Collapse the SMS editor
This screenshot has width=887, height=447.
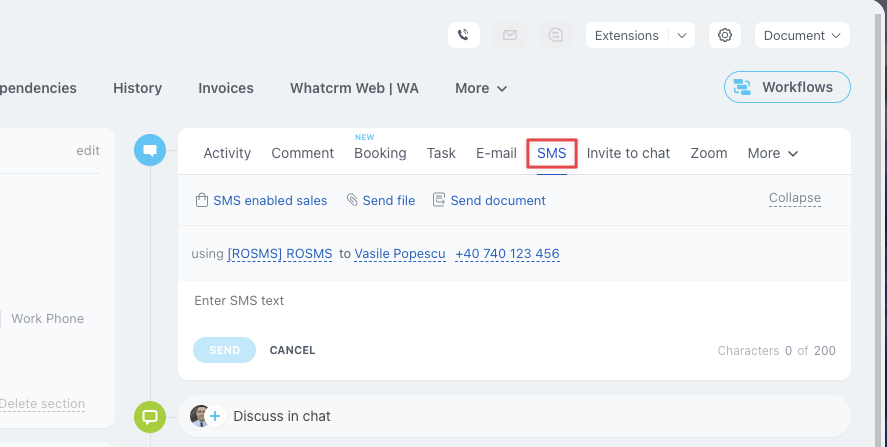coord(794,198)
